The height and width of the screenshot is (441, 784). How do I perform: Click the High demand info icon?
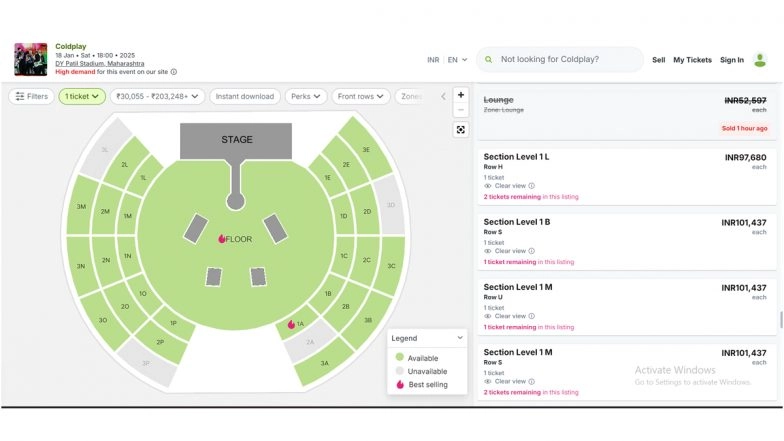(174, 72)
